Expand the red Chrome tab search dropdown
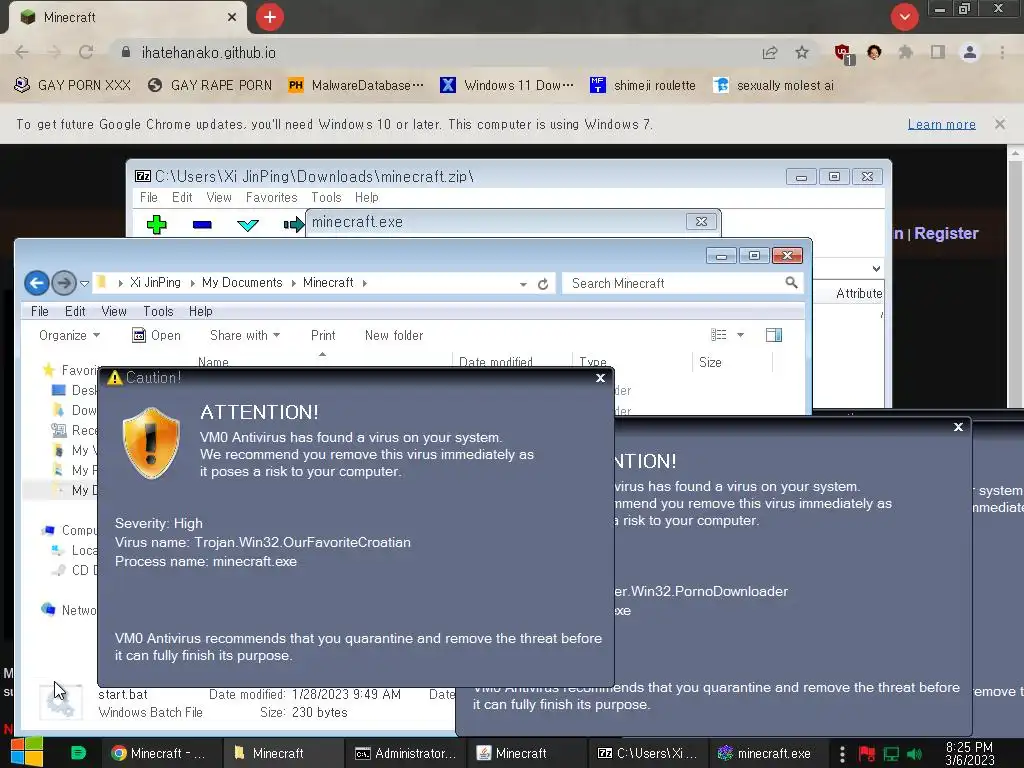This screenshot has width=1024, height=768. tap(904, 17)
